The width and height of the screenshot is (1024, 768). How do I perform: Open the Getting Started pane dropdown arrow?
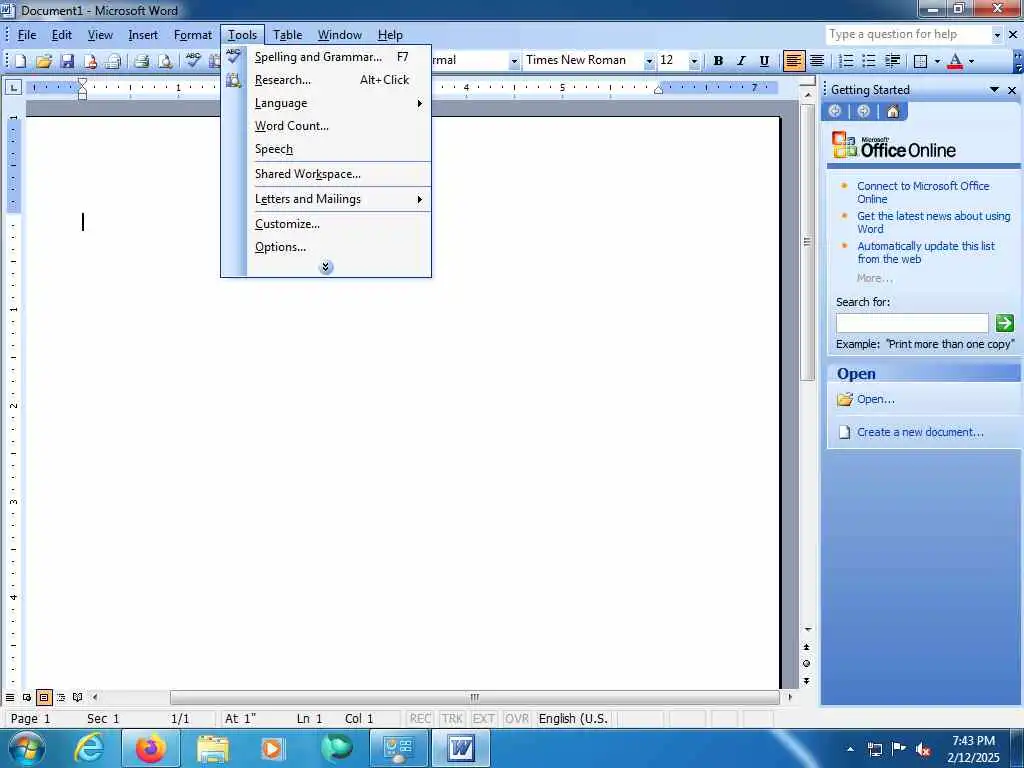tap(995, 89)
